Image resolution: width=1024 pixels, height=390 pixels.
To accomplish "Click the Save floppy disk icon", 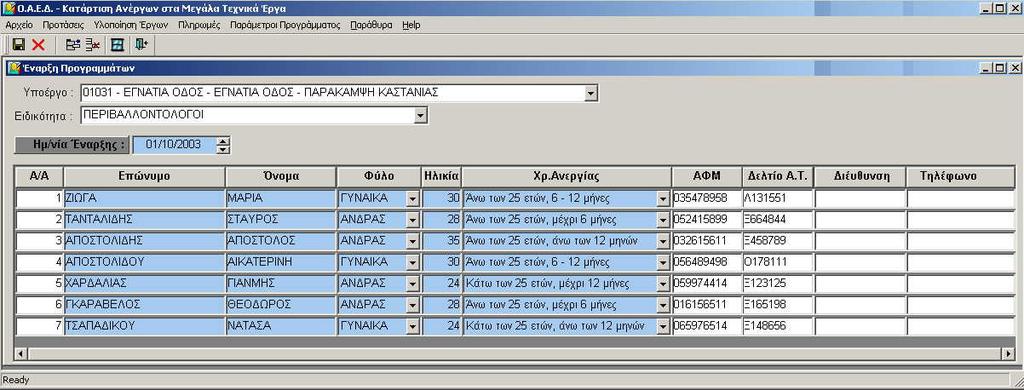I will point(18,45).
